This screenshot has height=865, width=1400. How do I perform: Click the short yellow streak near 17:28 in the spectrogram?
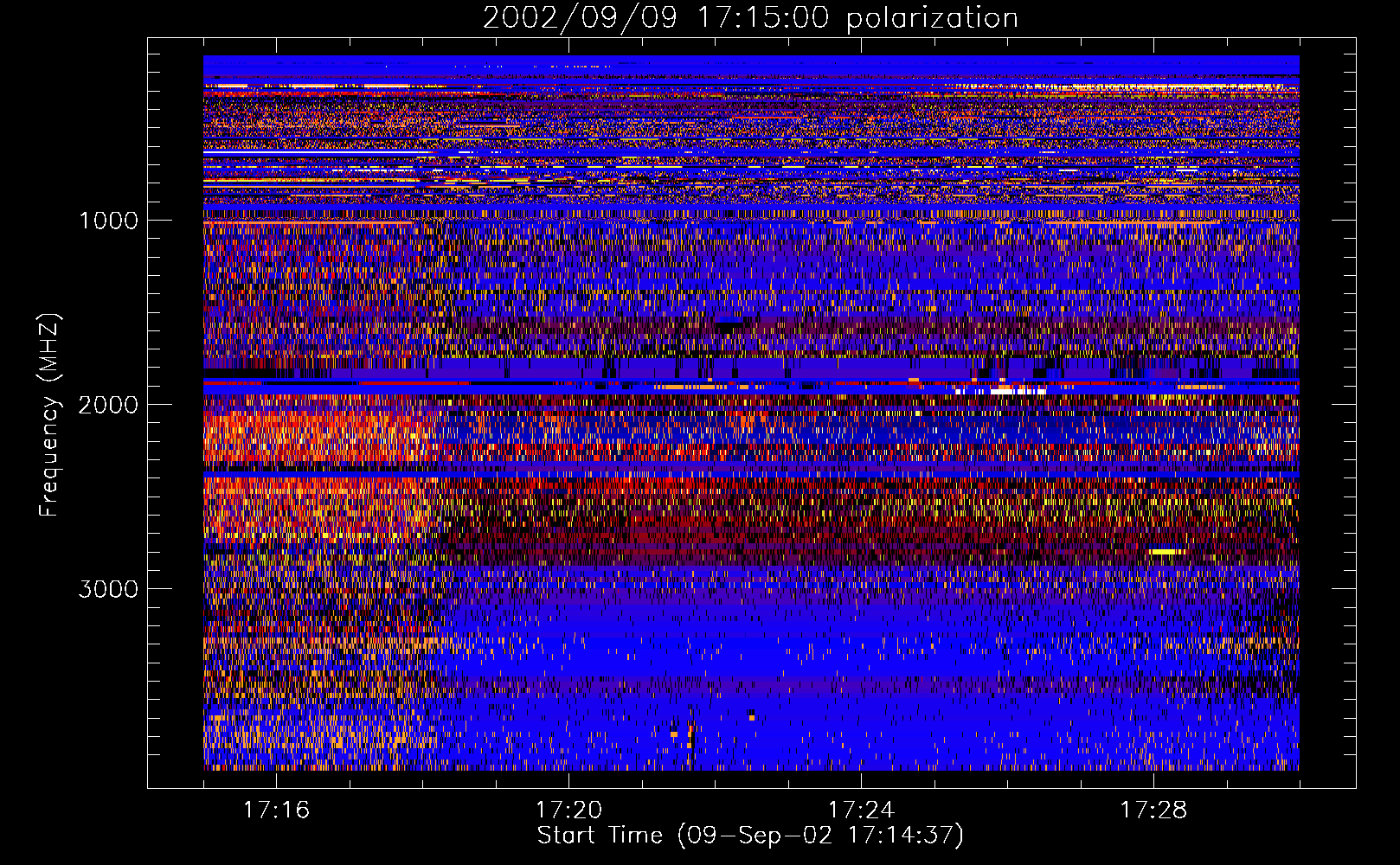pyautogui.click(x=1167, y=551)
